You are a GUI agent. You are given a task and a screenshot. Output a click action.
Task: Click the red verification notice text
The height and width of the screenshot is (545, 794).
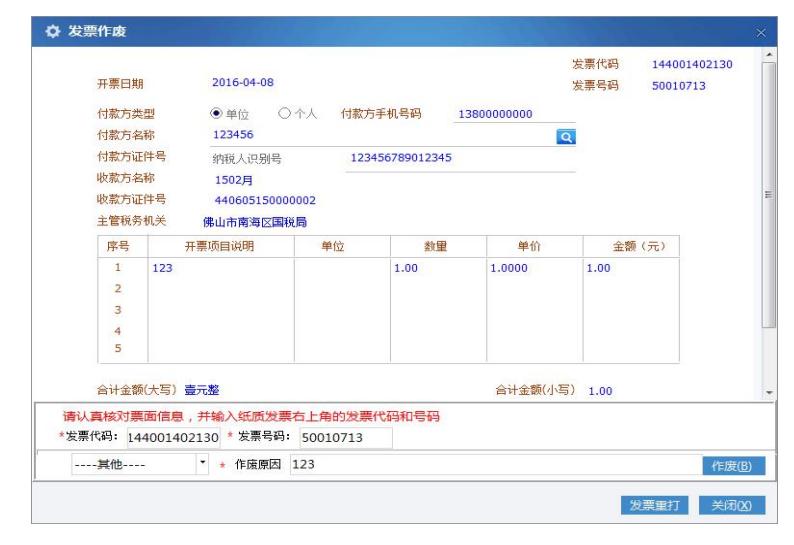251,417
